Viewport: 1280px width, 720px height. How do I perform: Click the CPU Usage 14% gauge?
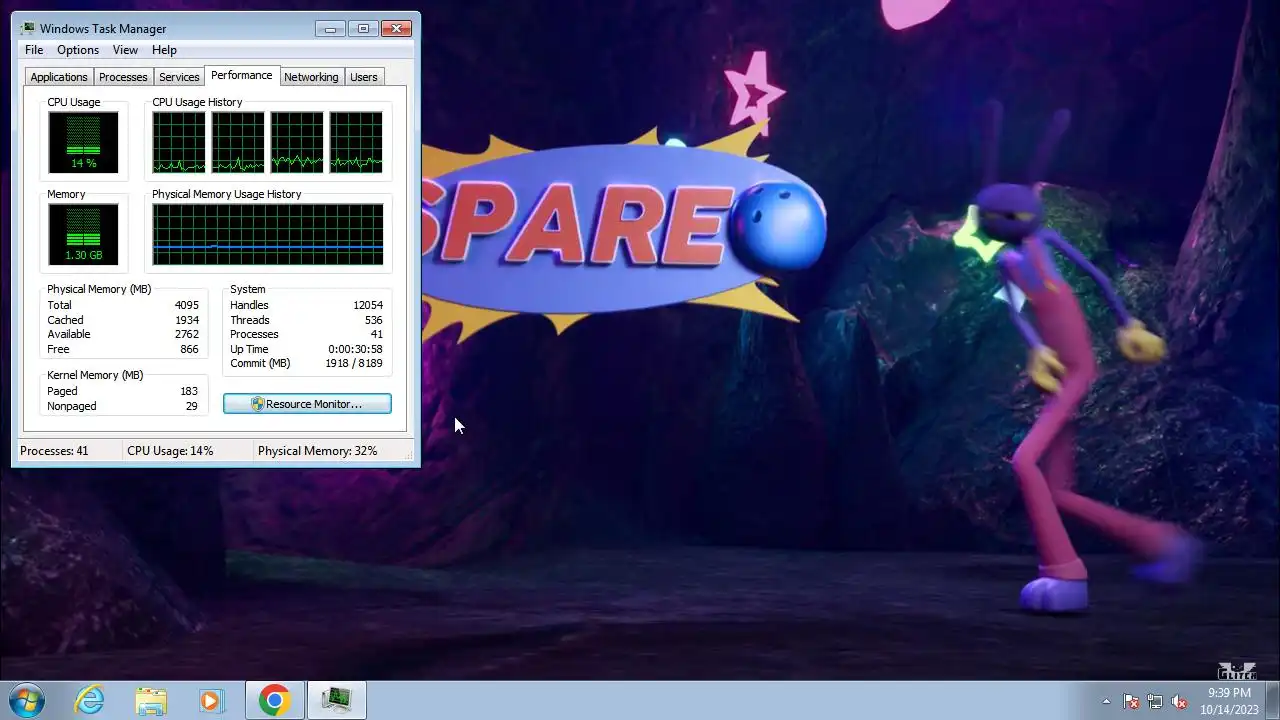pyautogui.click(x=83, y=142)
